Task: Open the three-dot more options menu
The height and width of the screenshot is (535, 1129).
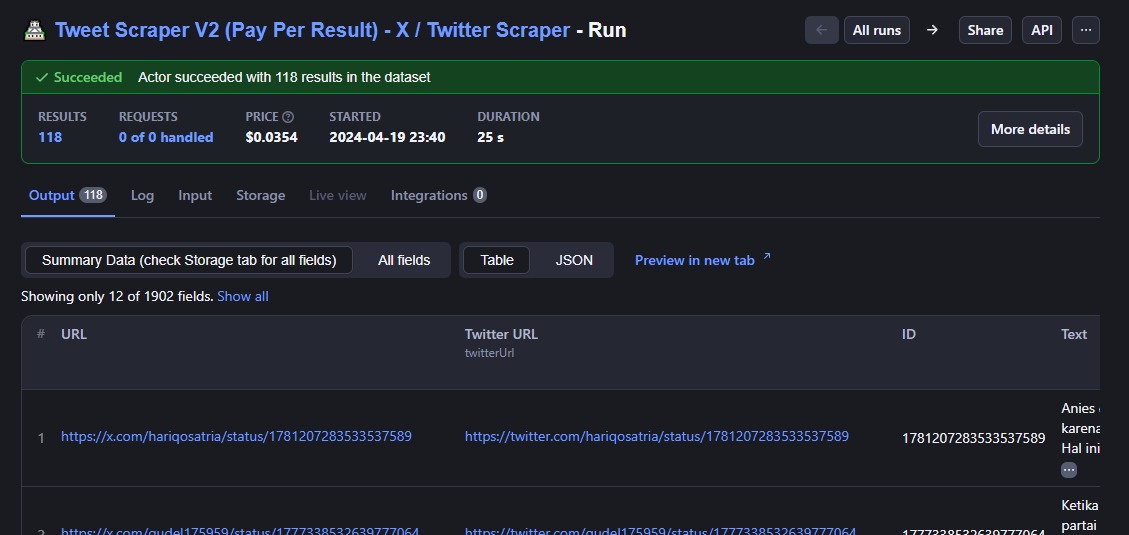Action: [x=1086, y=30]
